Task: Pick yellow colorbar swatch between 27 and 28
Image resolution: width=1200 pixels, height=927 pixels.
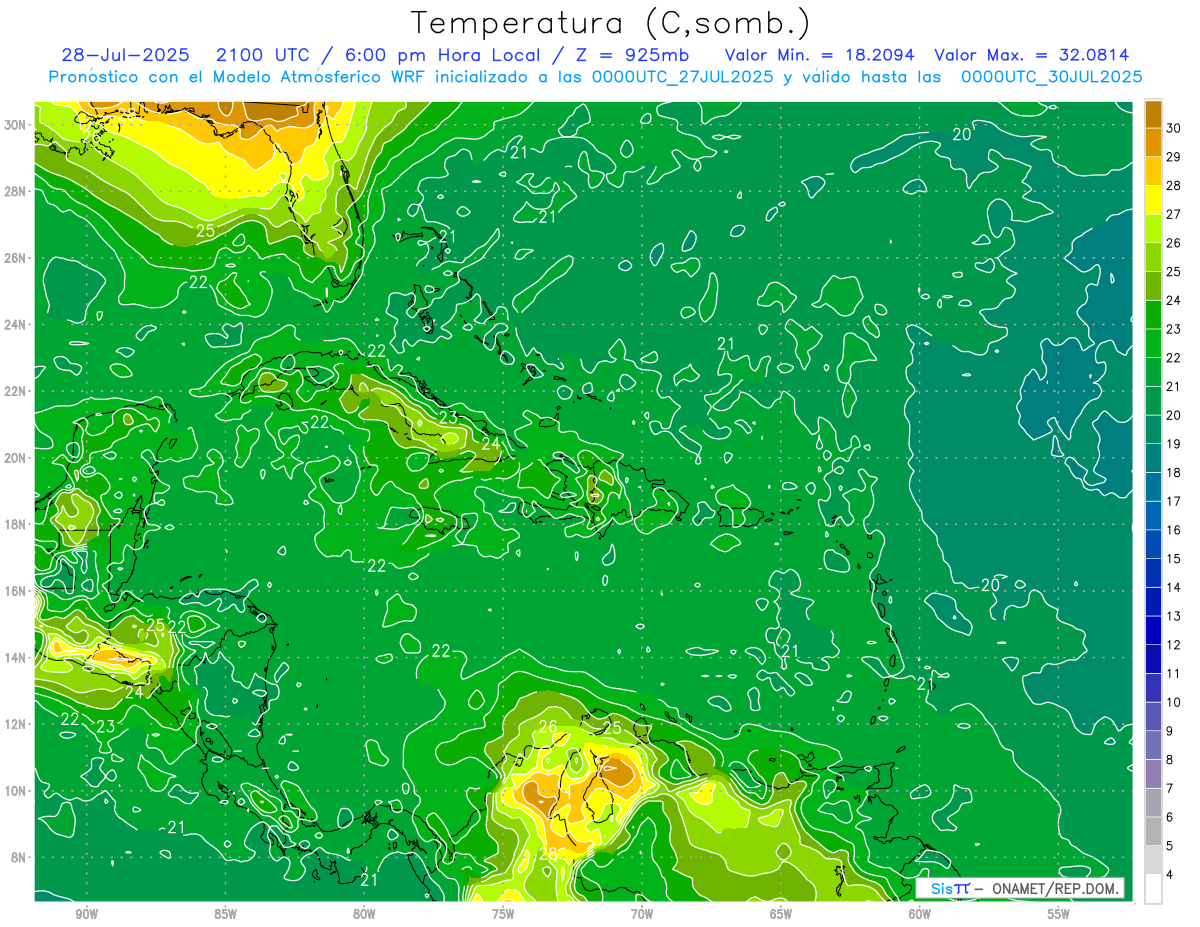Action: pyautogui.click(x=1153, y=200)
